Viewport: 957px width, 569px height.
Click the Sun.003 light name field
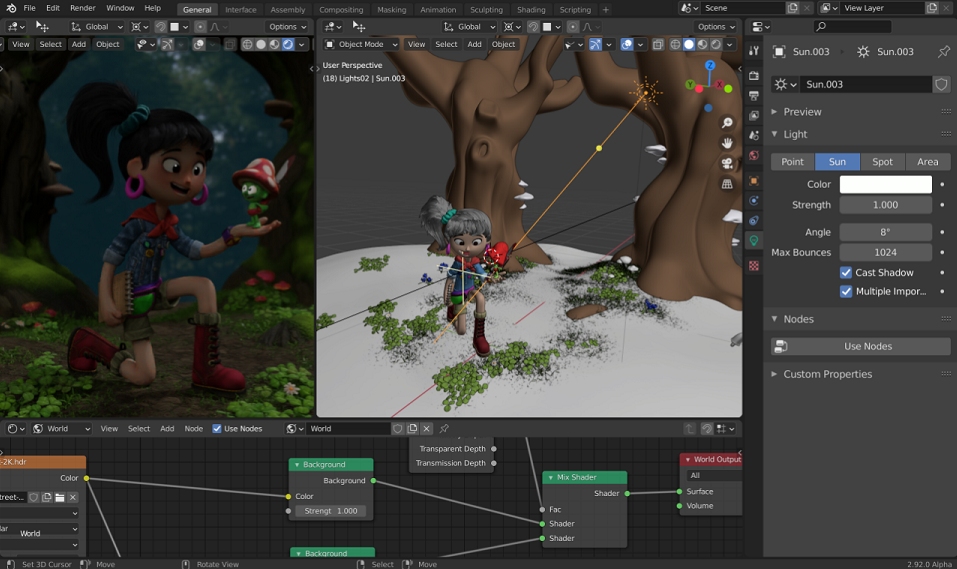coord(867,84)
